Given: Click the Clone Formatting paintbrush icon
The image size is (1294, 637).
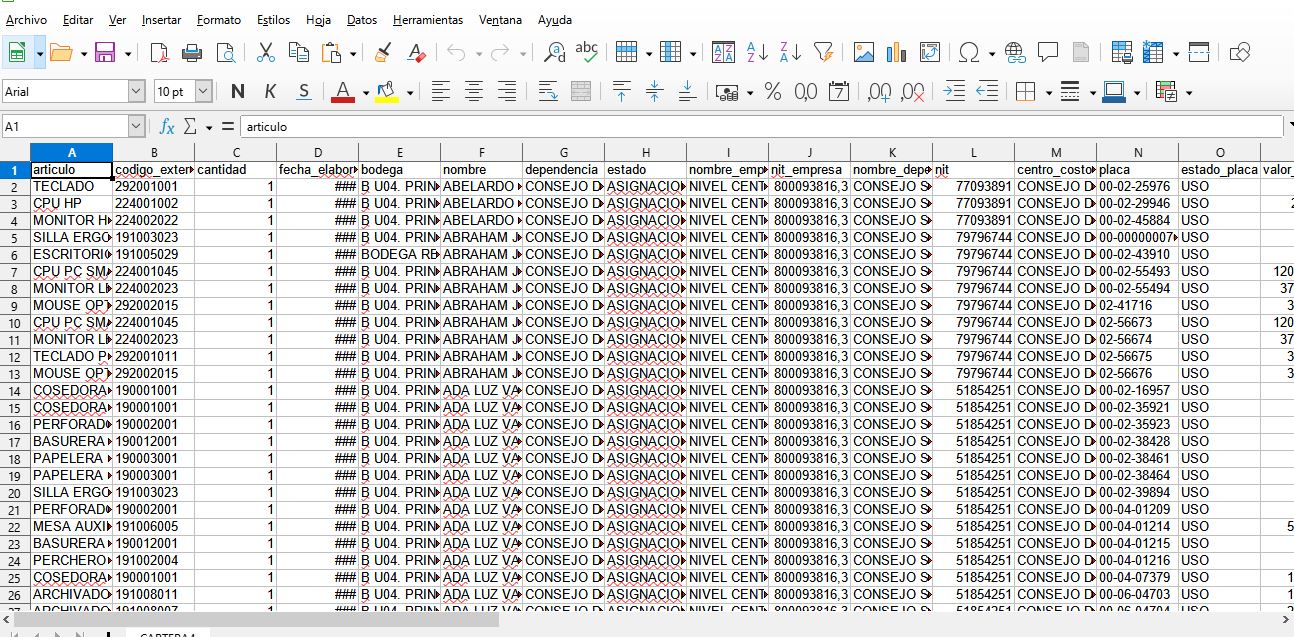Looking at the screenshot, I should [382, 53].
